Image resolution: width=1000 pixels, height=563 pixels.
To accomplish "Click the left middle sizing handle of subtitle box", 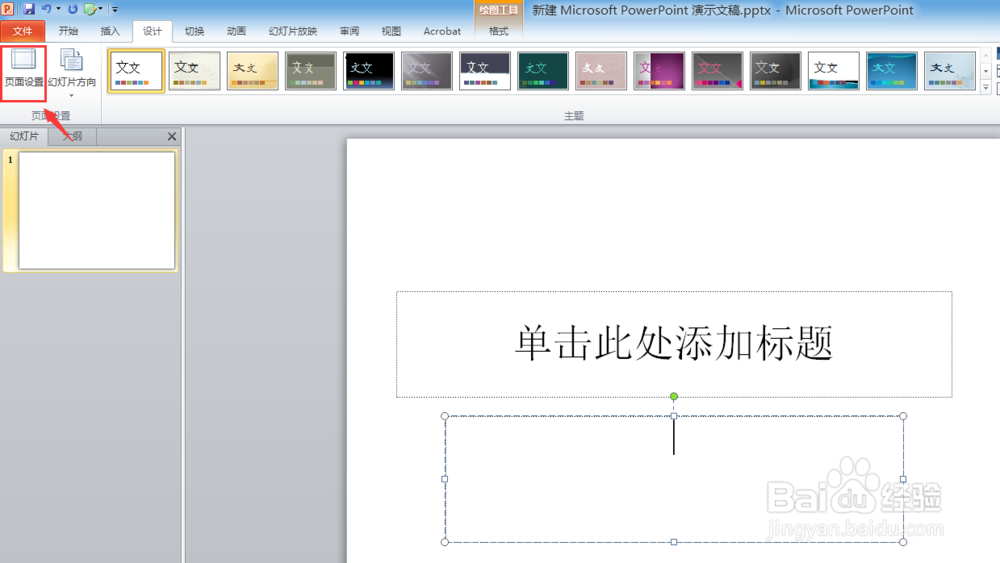I will (x=445, y=479).
